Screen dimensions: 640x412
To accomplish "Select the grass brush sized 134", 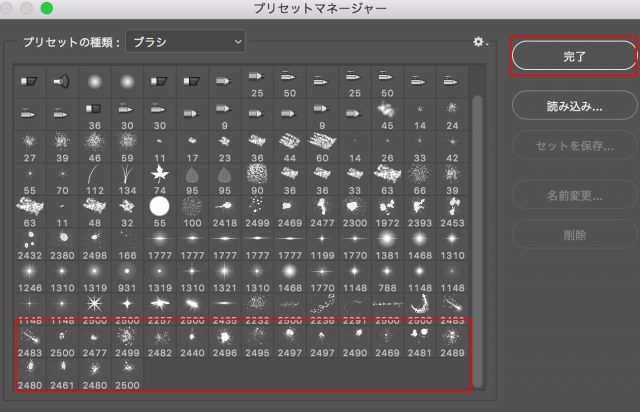I will 127,176.
